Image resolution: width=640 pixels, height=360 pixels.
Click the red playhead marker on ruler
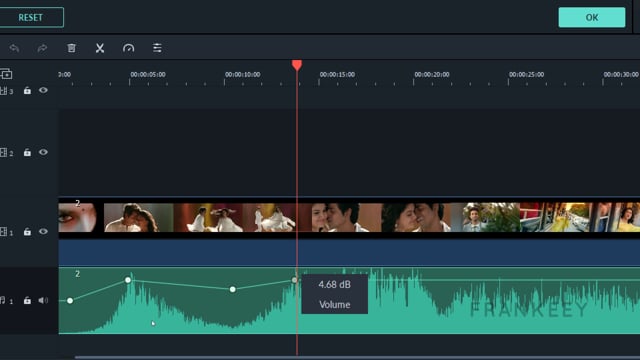(x=297, y=65)
